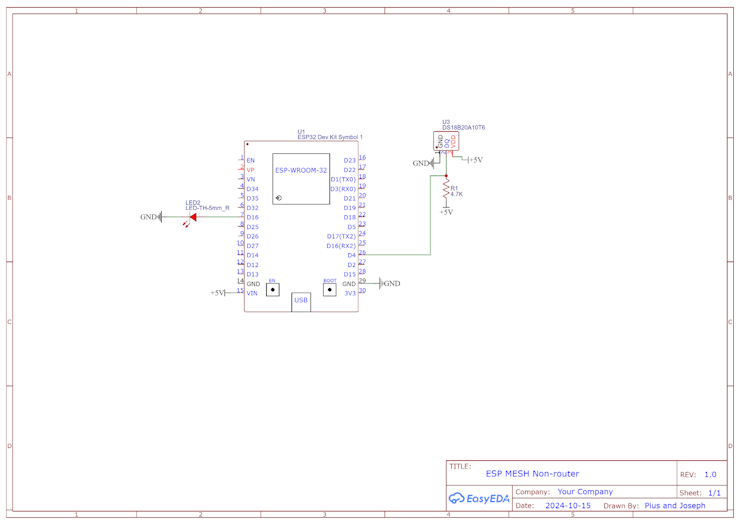Click the D18 pin label

tap(350, 217)
